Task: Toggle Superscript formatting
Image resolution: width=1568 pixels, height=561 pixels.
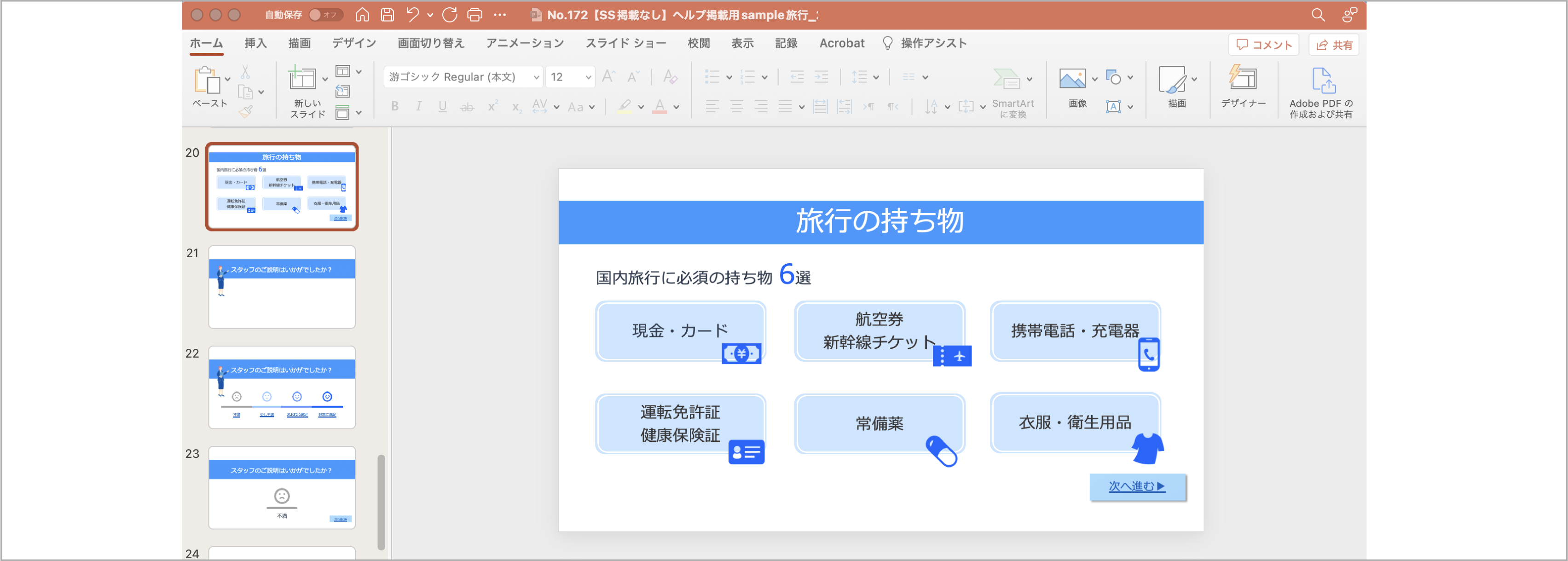Action: point(492,106)
